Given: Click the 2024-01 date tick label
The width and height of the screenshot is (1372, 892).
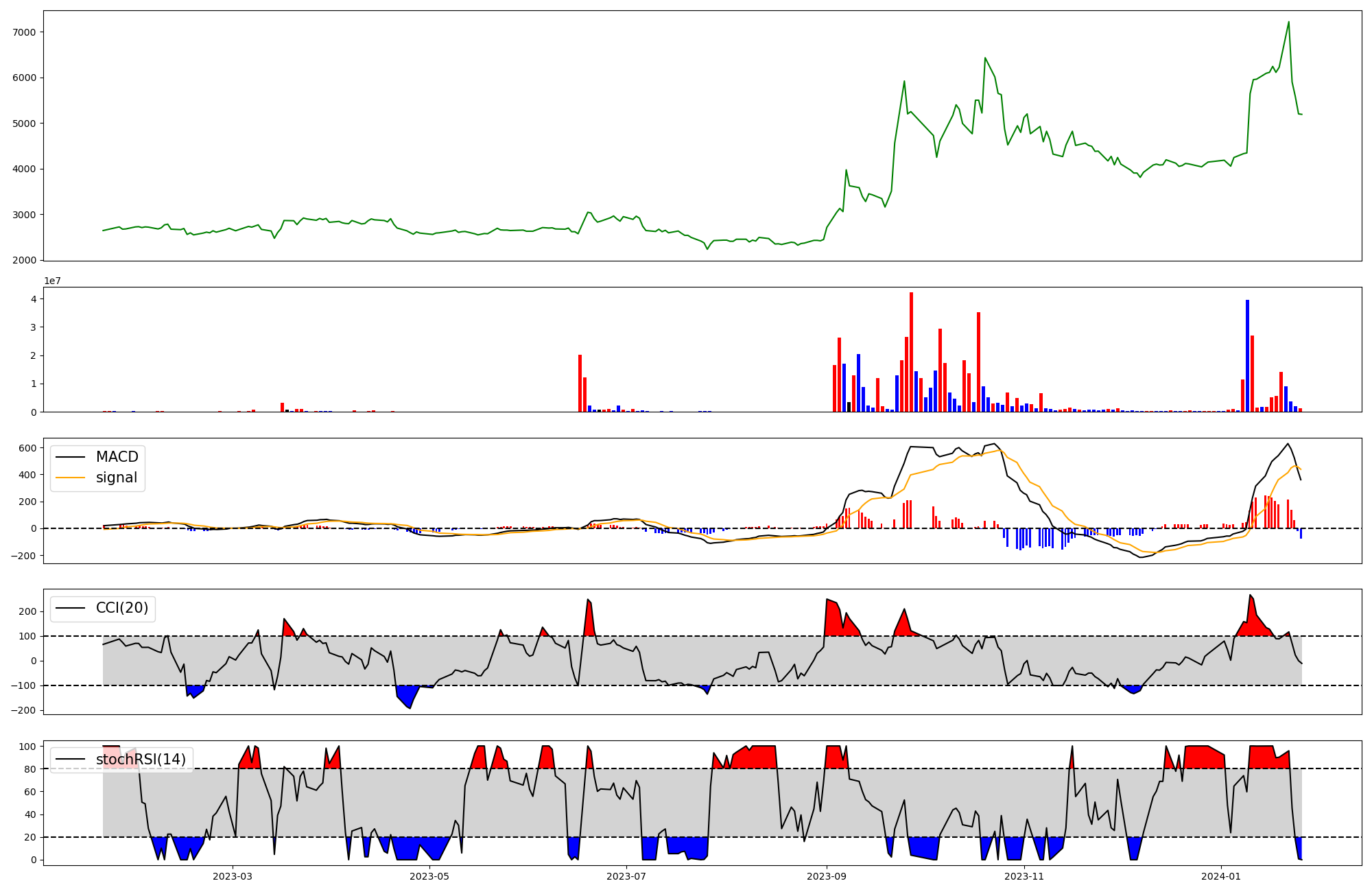Looking at the screenshot, I should (1222, 876).
